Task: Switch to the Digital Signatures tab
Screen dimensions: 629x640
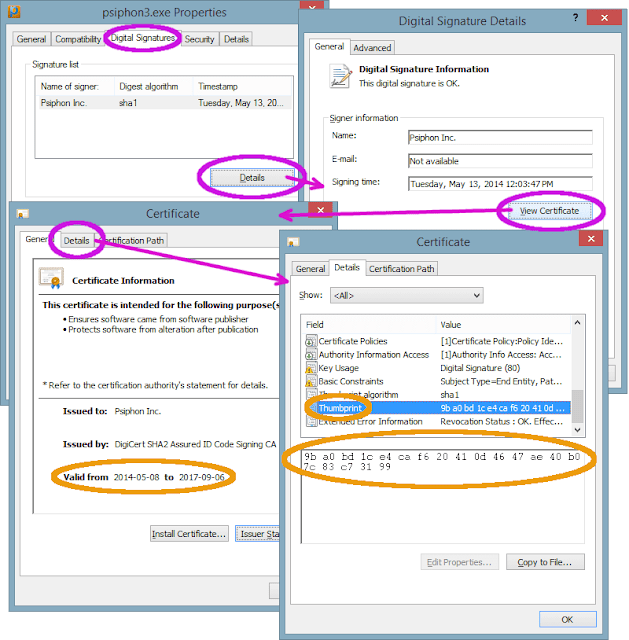Action: pos(143,38)
